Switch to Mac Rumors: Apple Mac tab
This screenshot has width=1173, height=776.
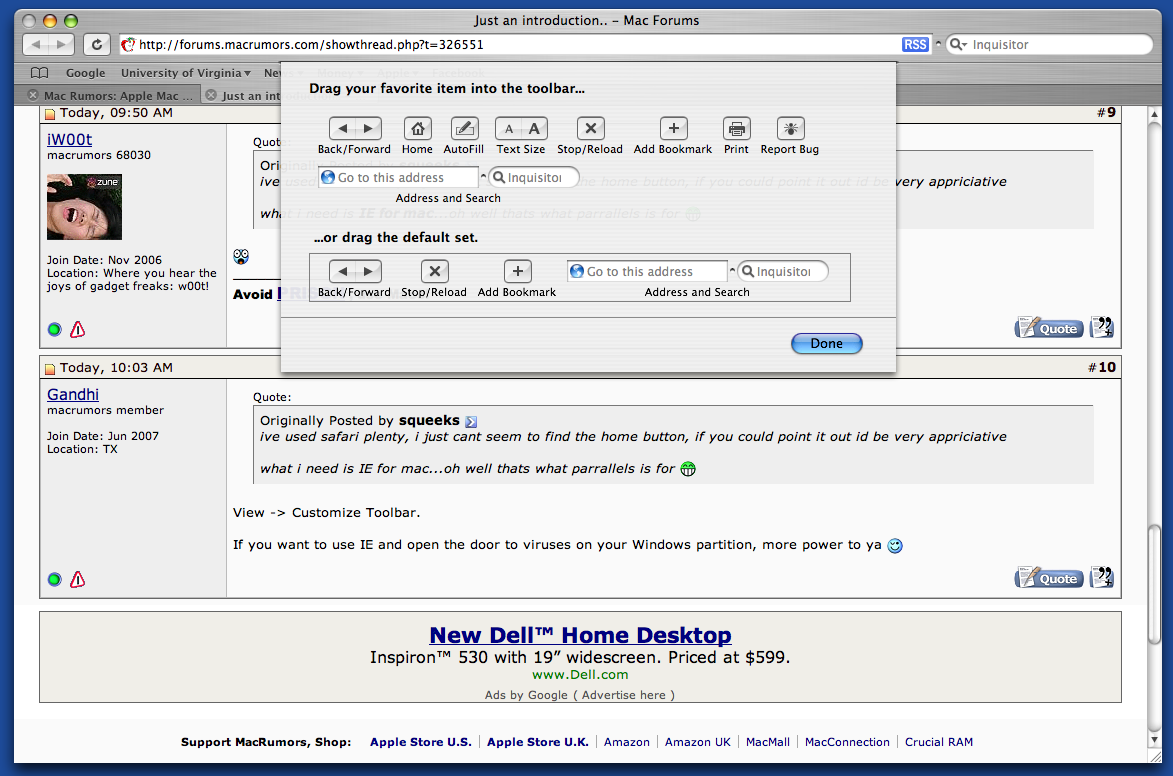pyautogui.click(x=117, y=95)
